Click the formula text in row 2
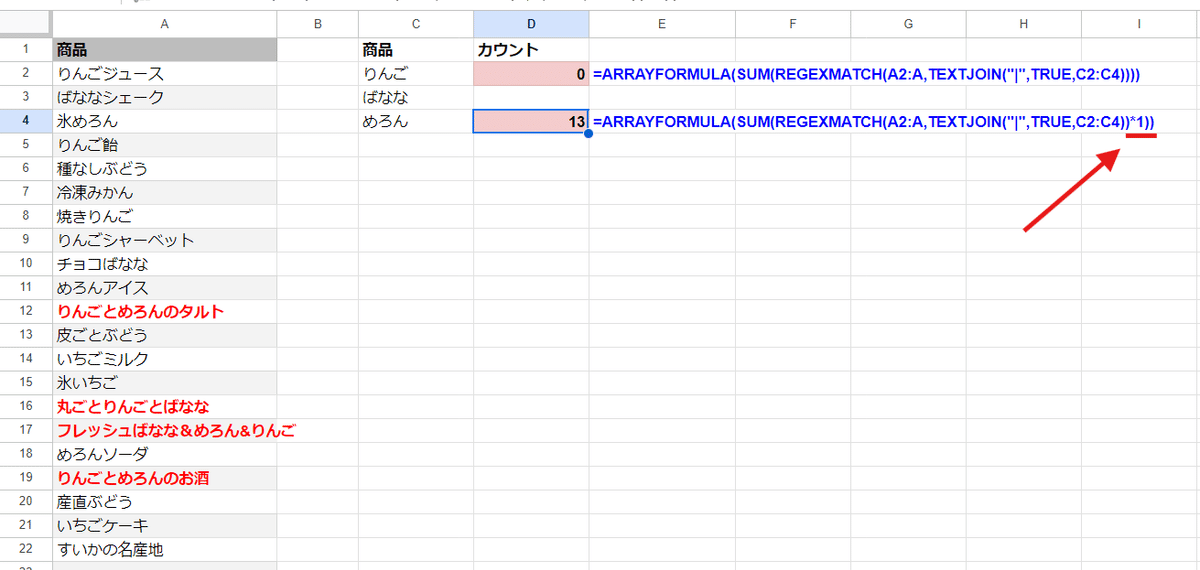Viewport: 1200px width, 570px height. click(867, 74)
